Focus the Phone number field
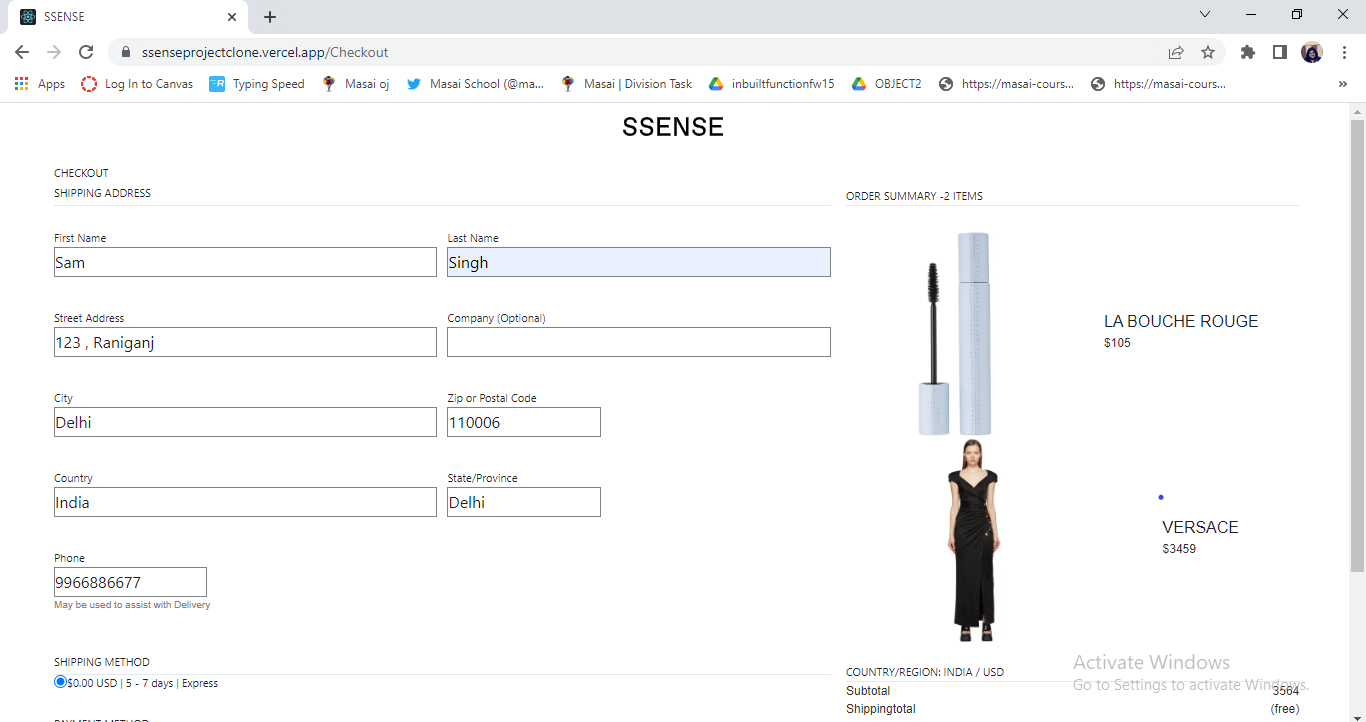Viewport: 1366px width, 722px height. (130, 582)
